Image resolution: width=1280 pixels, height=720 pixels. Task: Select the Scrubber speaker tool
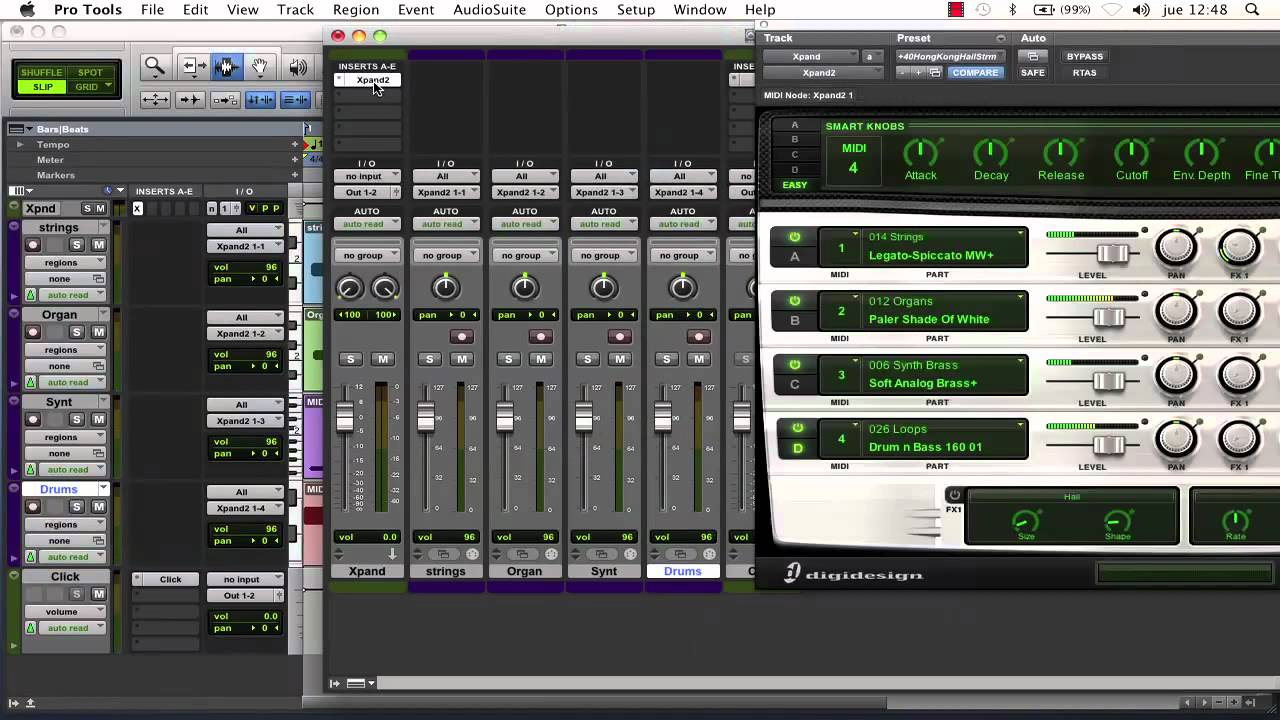(297, 67)
